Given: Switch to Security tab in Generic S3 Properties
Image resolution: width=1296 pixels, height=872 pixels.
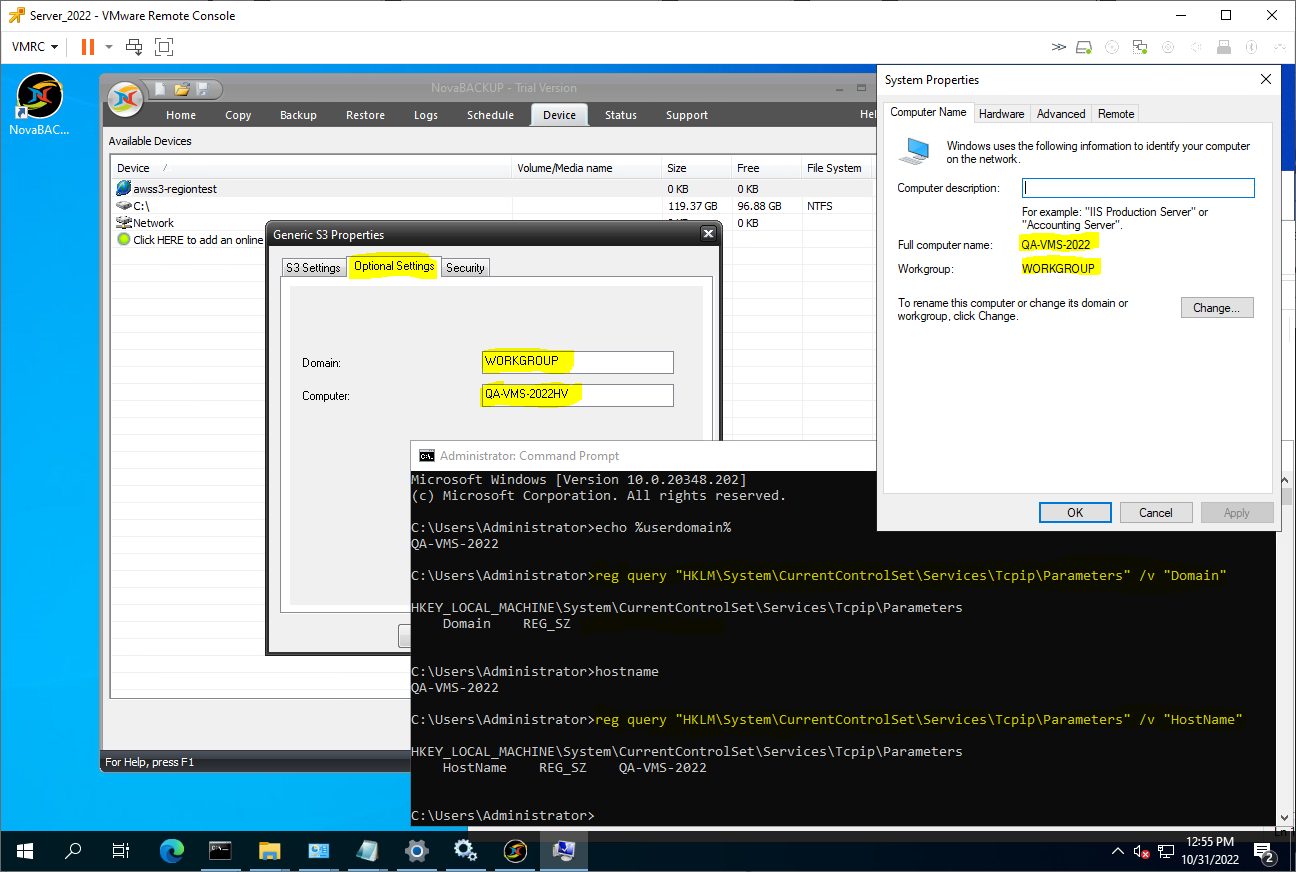Looking at the screenshot, I should coord(465,267).
